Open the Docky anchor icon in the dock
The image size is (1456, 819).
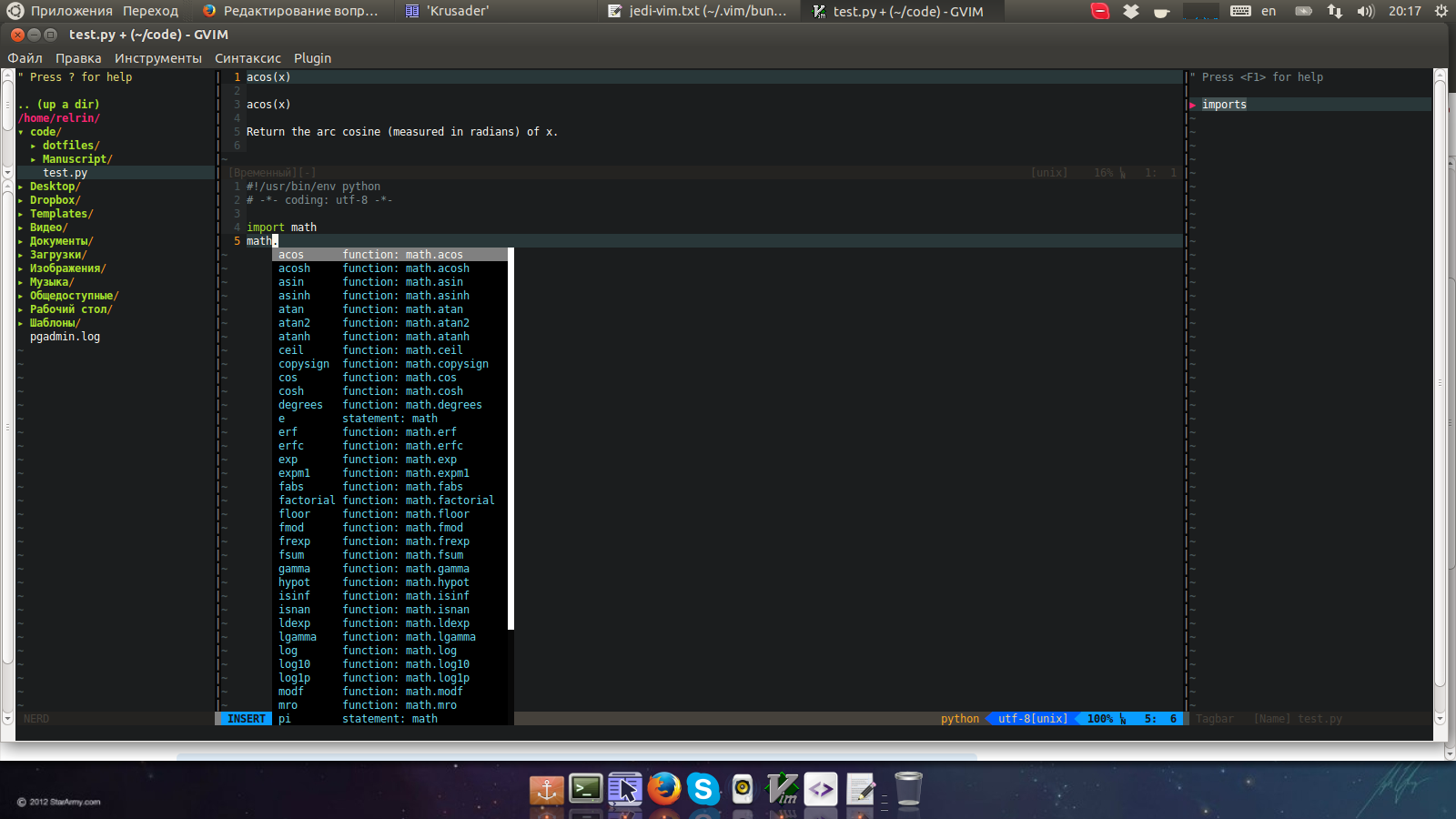coord(547,789)
